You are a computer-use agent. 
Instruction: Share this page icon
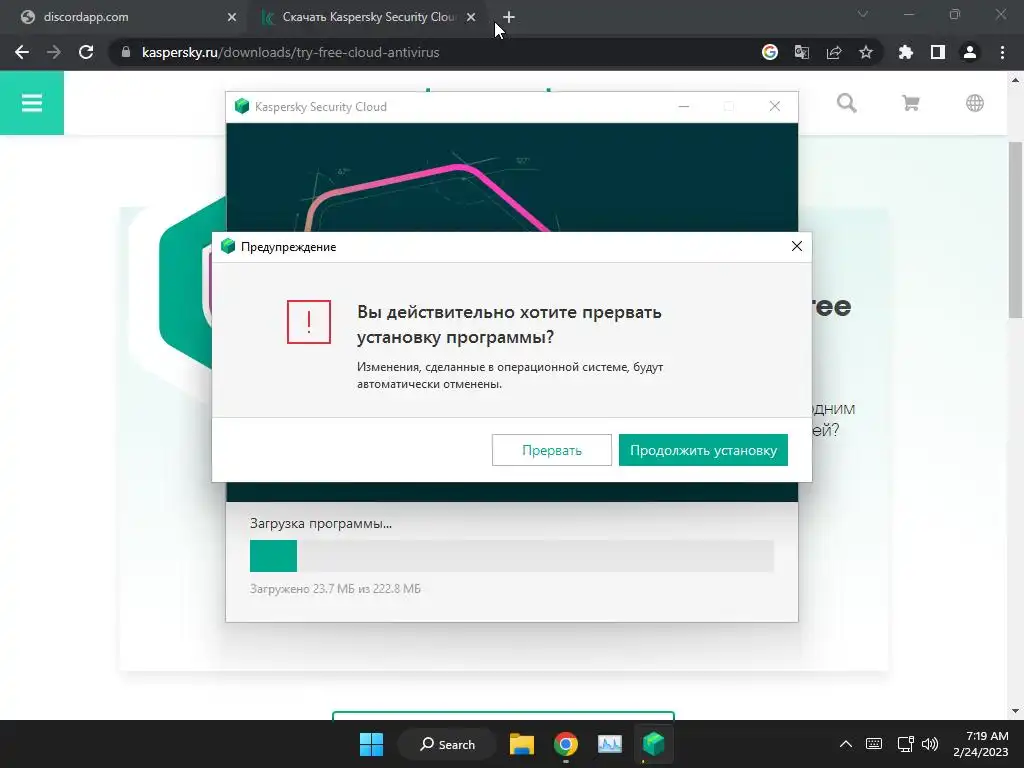[x=834, y=52]
